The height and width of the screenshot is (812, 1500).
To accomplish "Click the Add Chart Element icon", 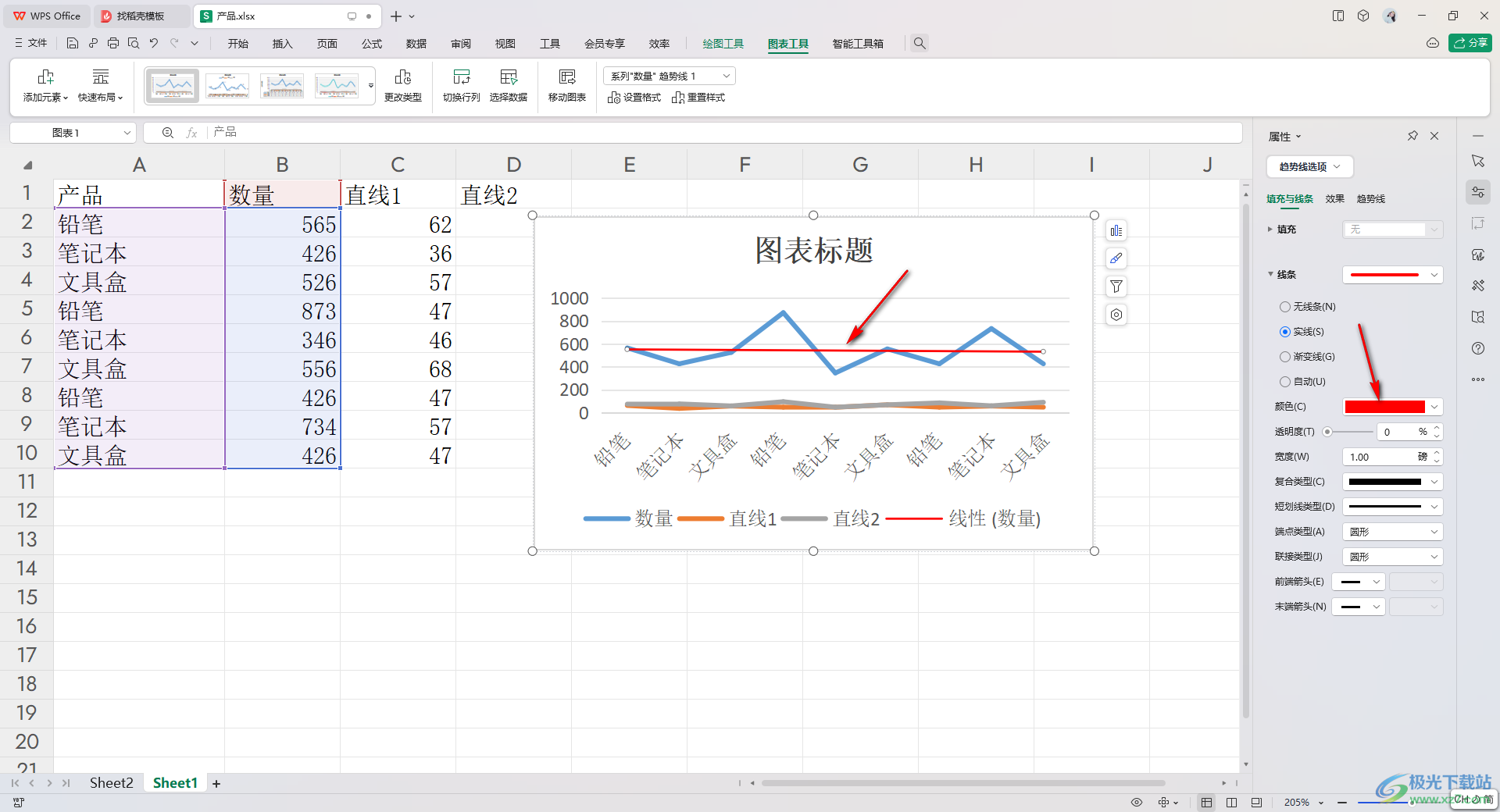I will (x=45, y=77).
